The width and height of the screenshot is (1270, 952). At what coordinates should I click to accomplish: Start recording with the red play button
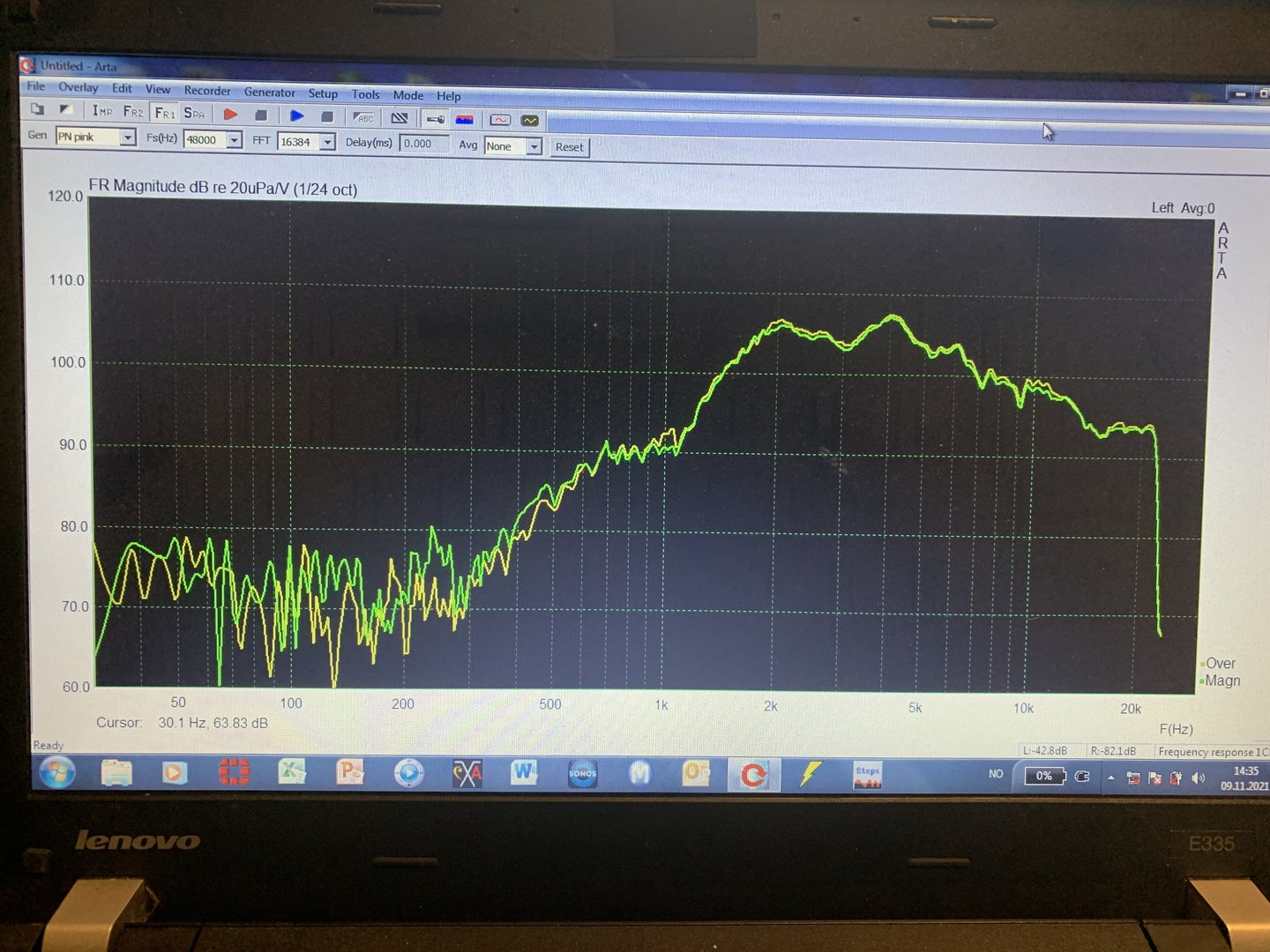pyautogui.click(x=231, y=114)
